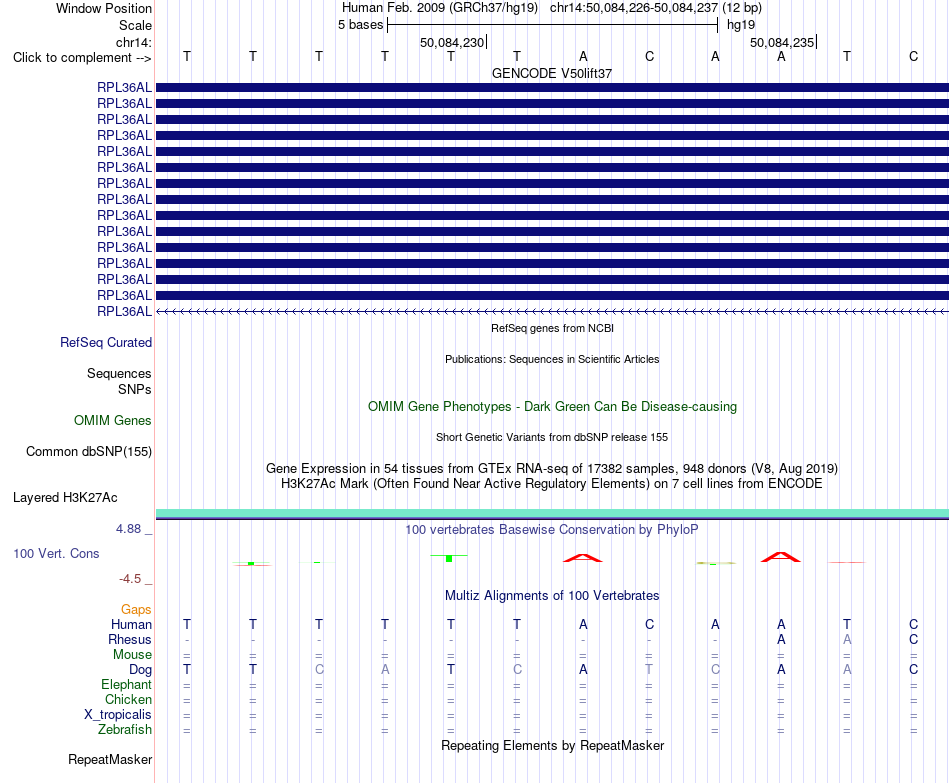The image size is (950, 783).
Task: Open Publications: Sequences in Scientific Articles title
Action: [x=552, y=359]
